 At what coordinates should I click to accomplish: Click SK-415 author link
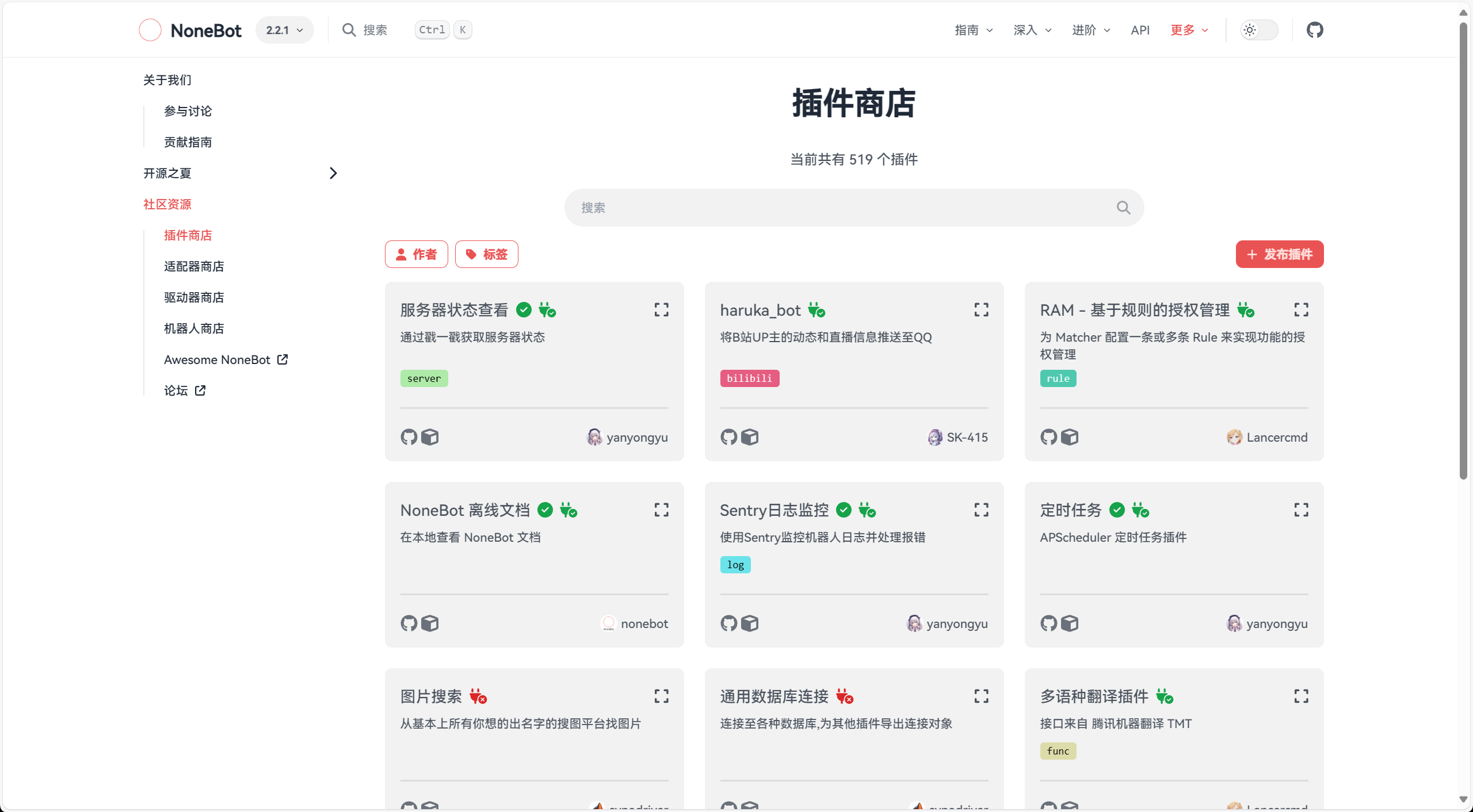tap(958, 437)
